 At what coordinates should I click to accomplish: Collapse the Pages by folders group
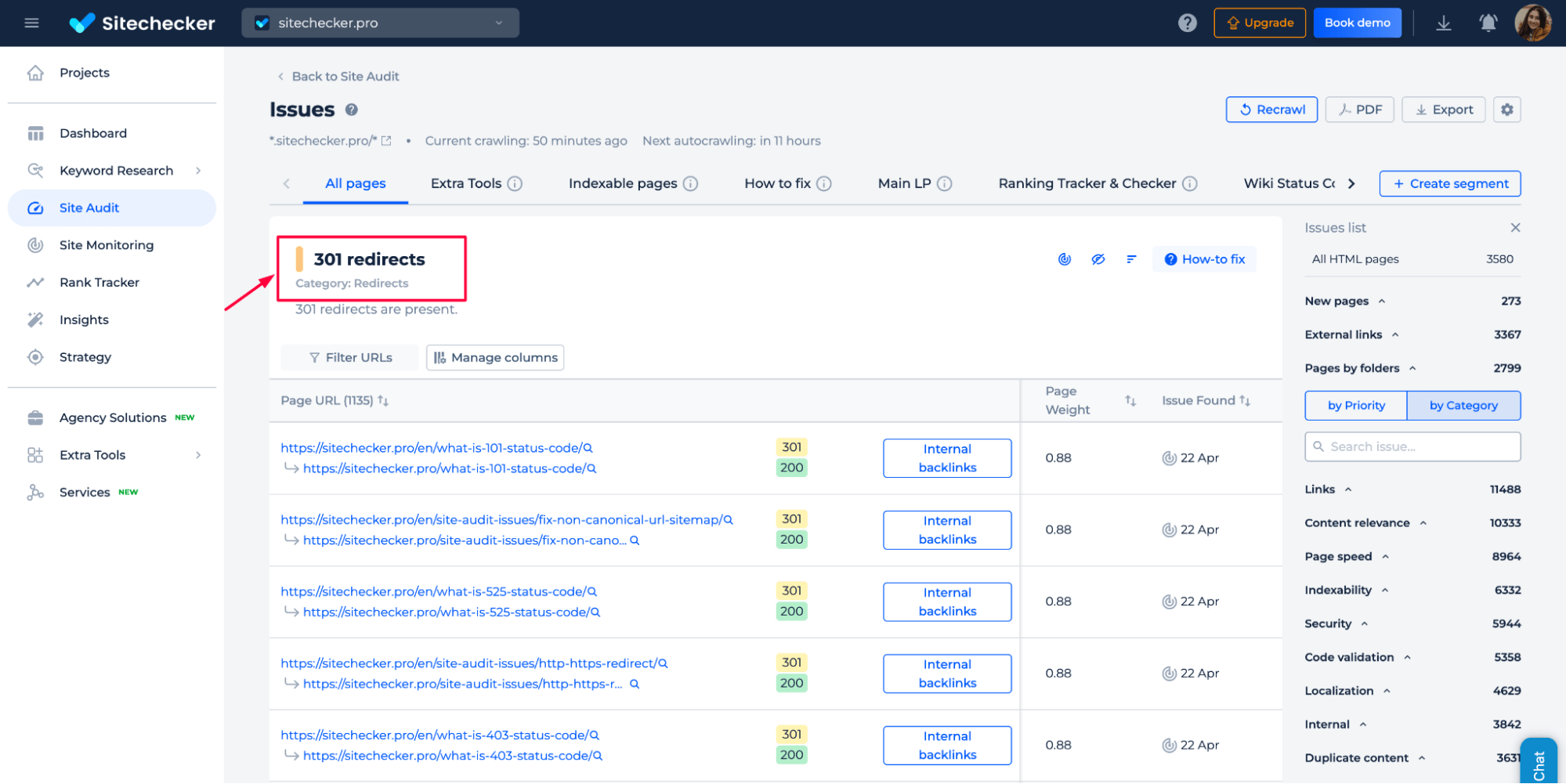(x=1412, y=369)
